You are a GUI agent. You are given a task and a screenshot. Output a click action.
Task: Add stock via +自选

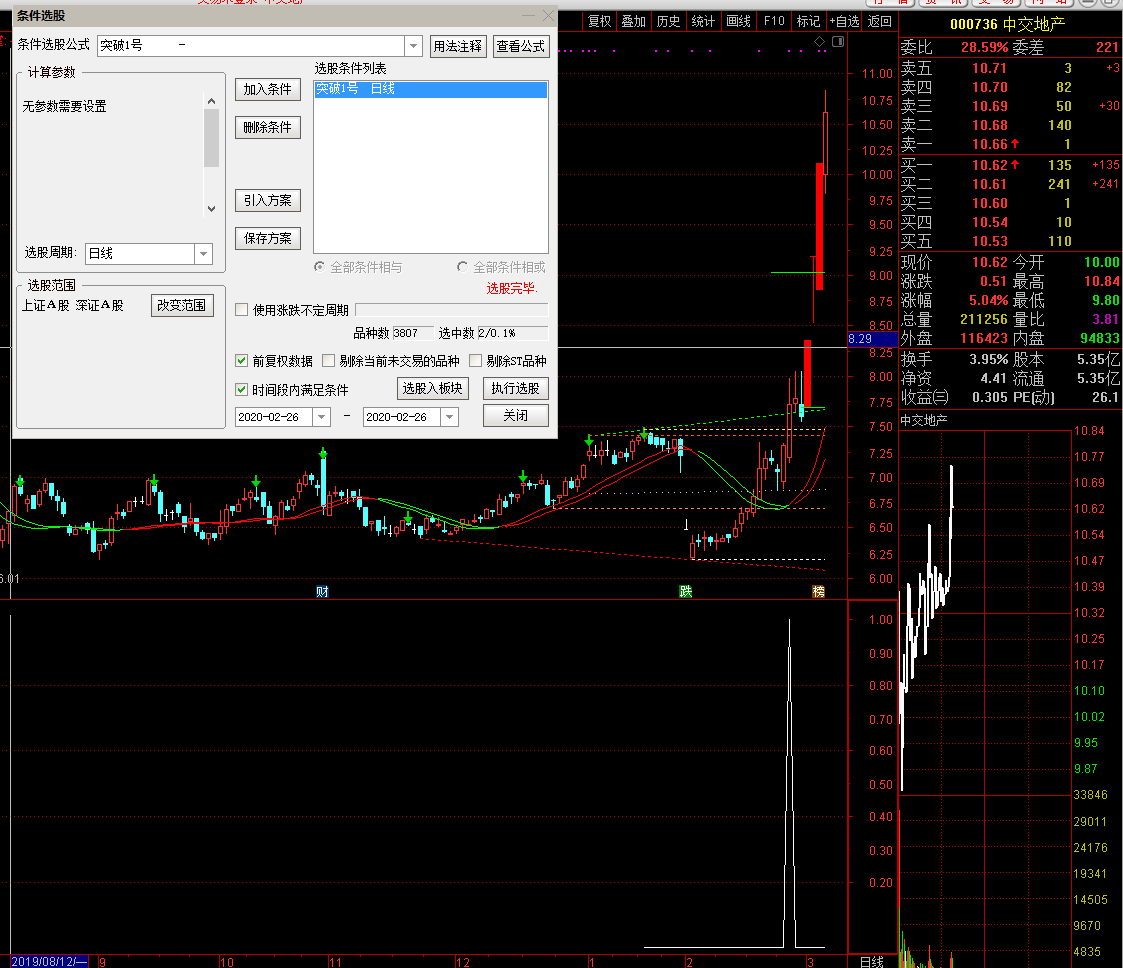844,21
